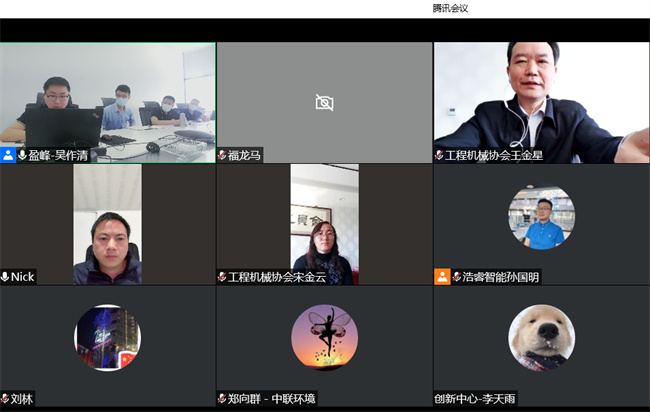
Task: Click the muted mic icon beside 刘林
Action: (5, 399)
